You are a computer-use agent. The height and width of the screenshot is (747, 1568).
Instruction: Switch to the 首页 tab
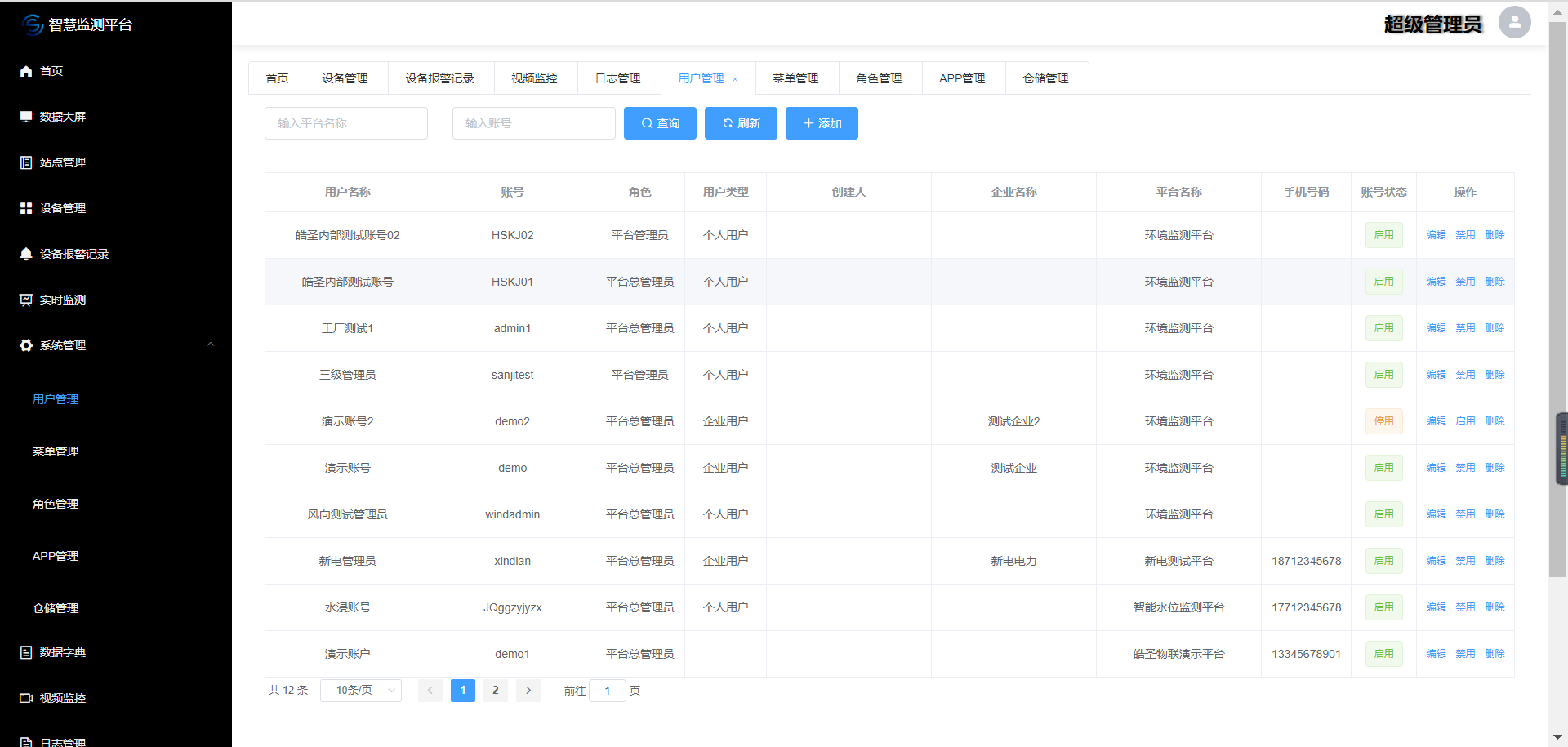pyautogui.click(x=277, y=78)
